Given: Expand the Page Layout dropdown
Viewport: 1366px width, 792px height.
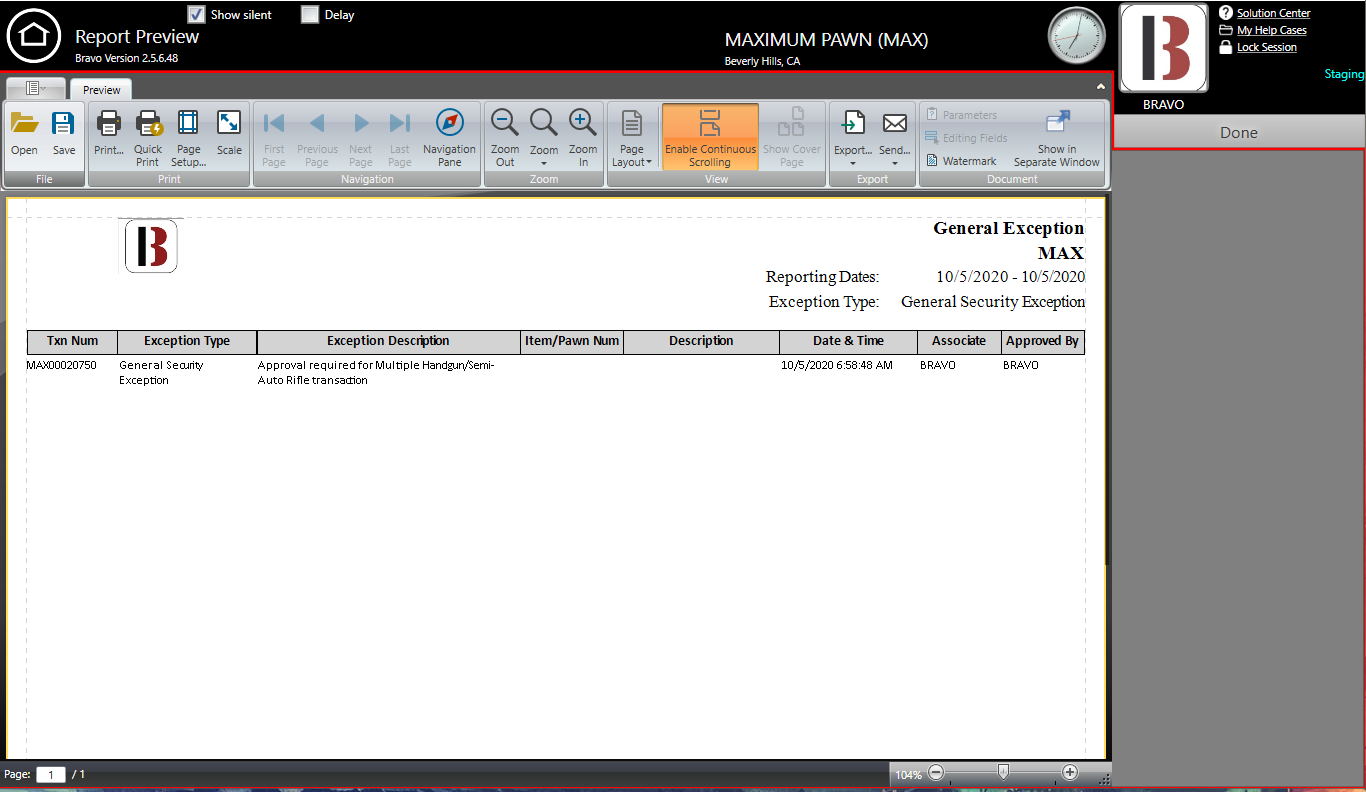Looking at the screenshot, I should tap(632, 138).
